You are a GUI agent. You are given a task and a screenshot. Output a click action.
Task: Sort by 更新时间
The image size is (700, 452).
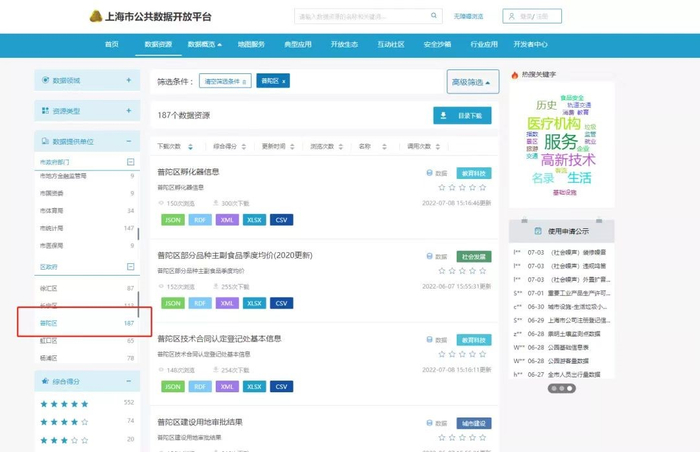(x=278, y=146)
